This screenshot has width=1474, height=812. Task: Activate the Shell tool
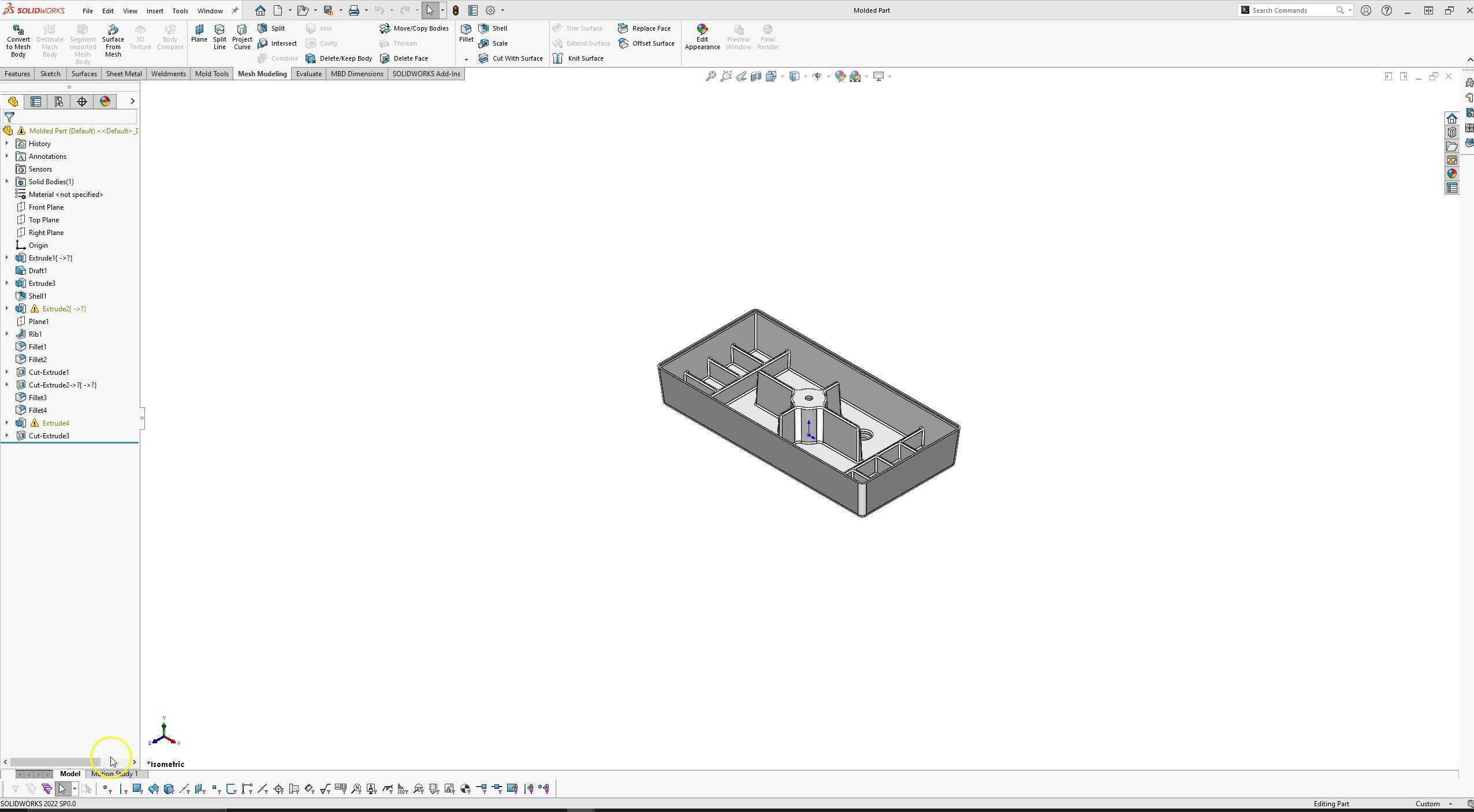(x=494, y=28)
